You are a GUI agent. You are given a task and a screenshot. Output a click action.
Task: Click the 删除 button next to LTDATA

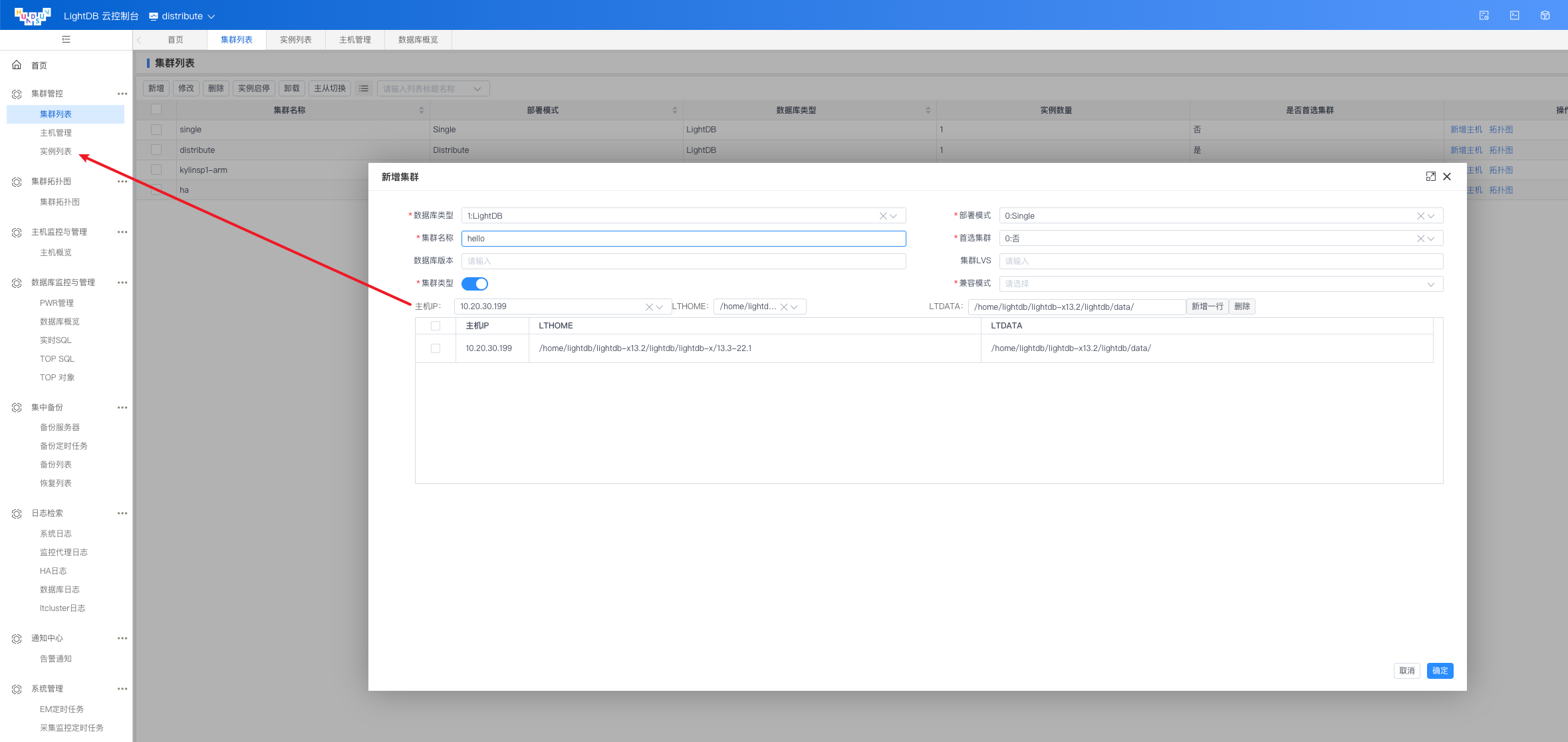[1242, 307]
